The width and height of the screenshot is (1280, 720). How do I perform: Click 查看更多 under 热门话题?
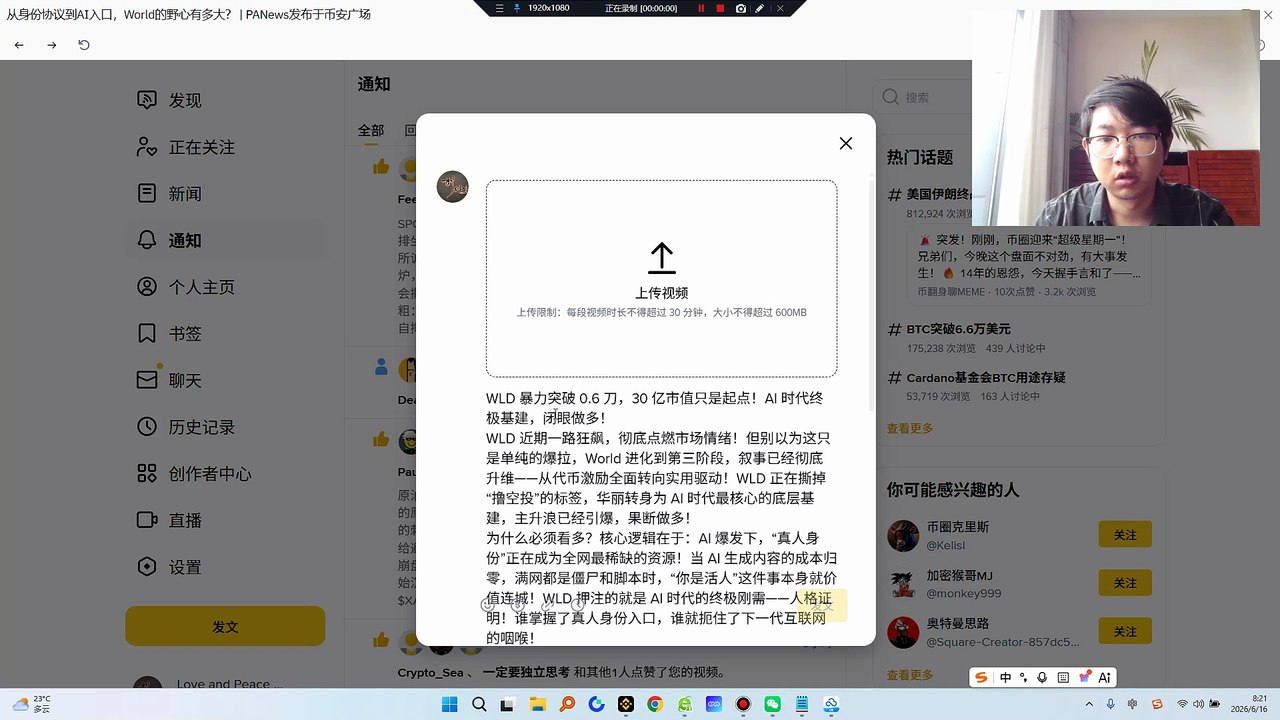[910, 428]
